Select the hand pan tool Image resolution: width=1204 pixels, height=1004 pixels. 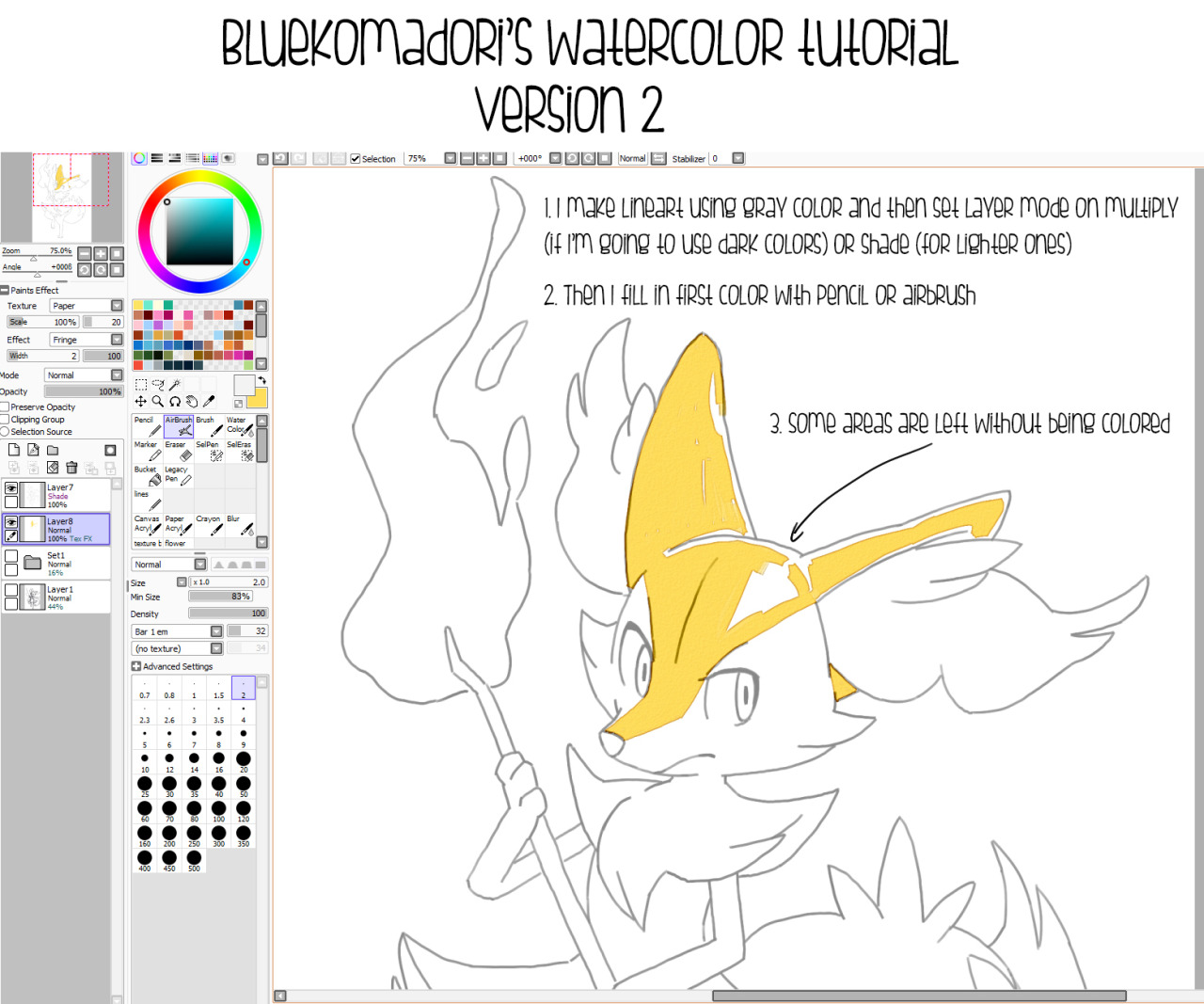point(192,402)
